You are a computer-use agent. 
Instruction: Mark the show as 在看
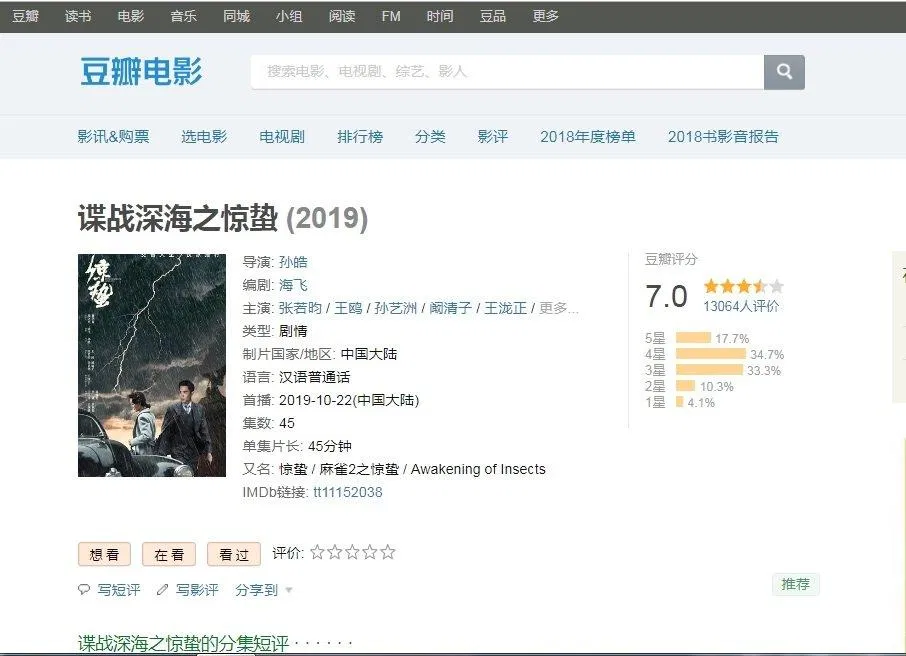coord(169,555)
